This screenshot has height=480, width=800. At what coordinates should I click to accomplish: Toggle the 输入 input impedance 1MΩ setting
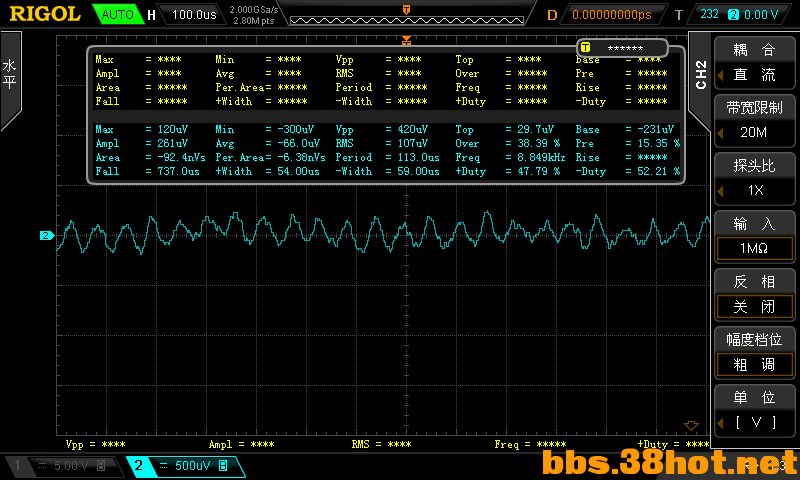(x=754, y=236)
